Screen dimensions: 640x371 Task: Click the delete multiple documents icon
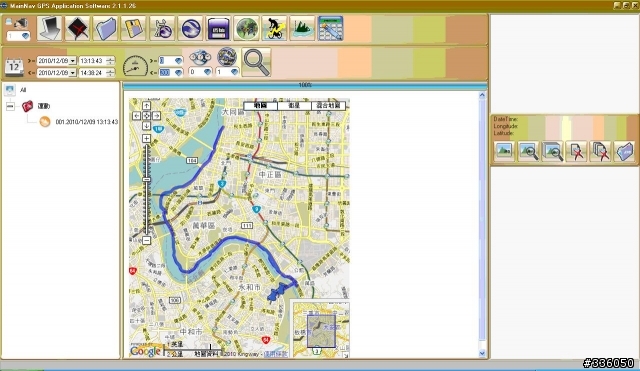tap(600, 151)
